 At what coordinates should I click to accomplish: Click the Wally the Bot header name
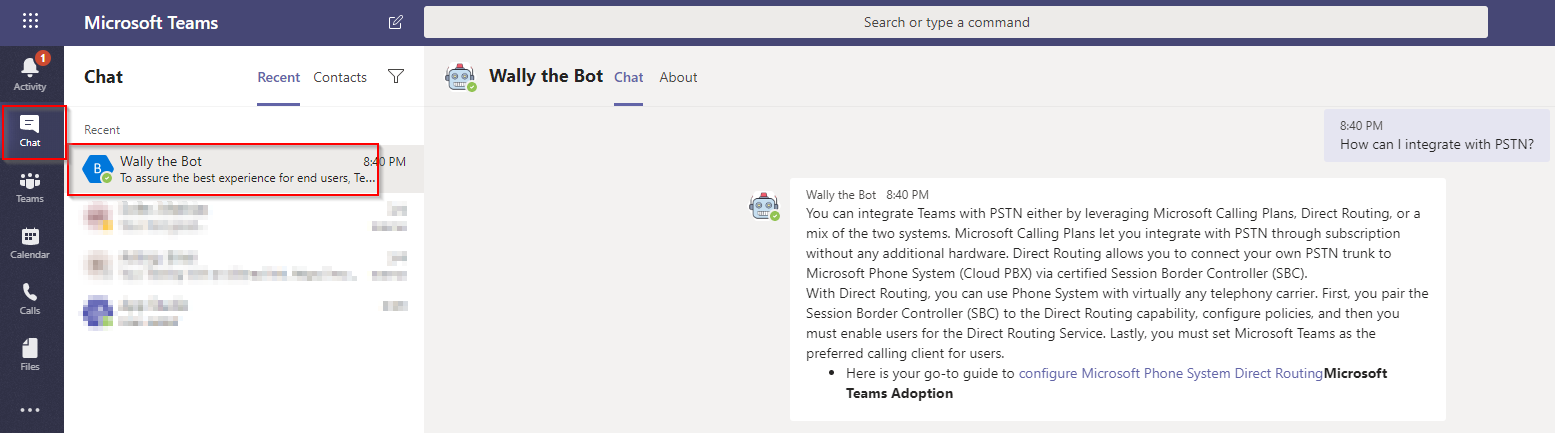pyautogui.click(x=546, y=76)
